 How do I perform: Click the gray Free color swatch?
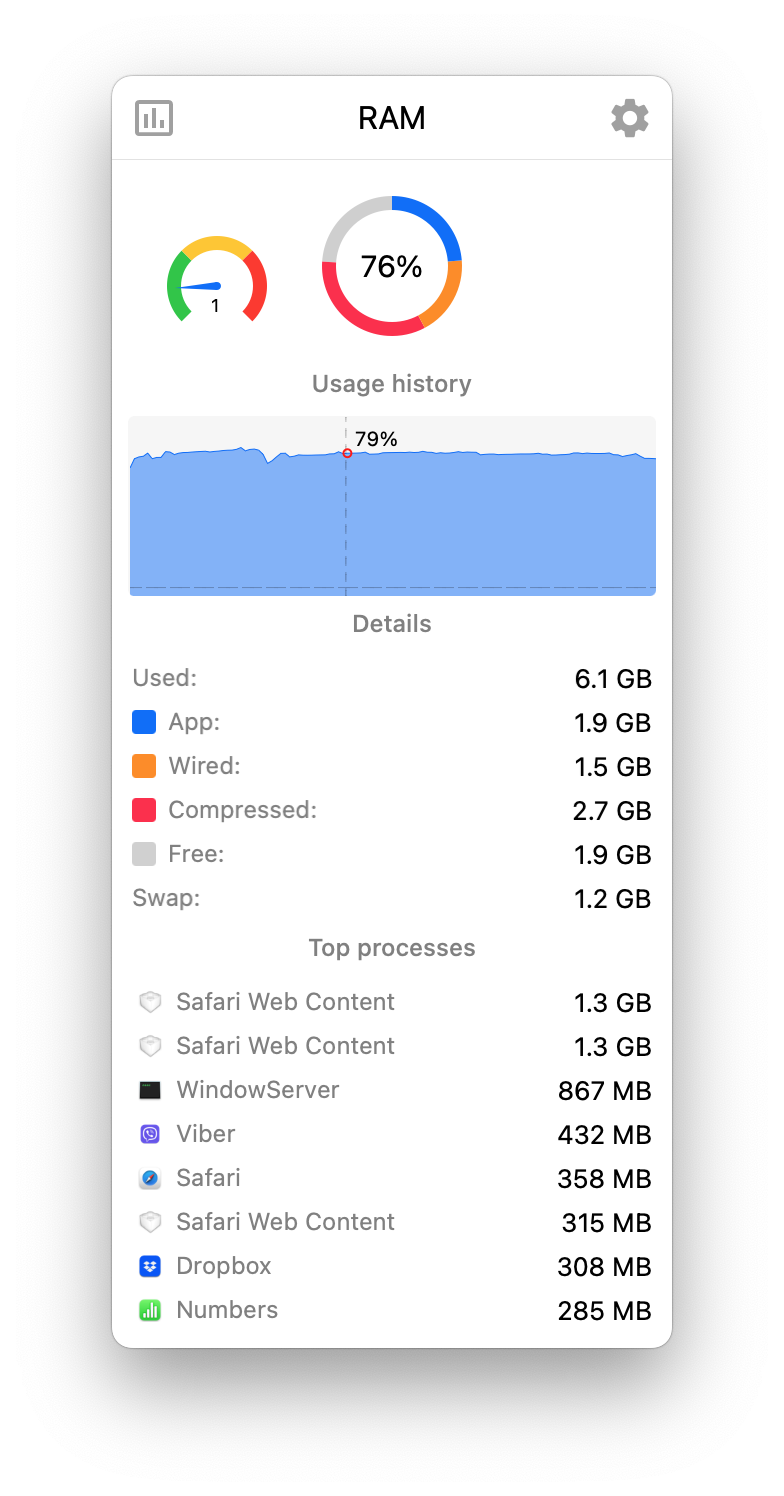(x=144, y=854)
